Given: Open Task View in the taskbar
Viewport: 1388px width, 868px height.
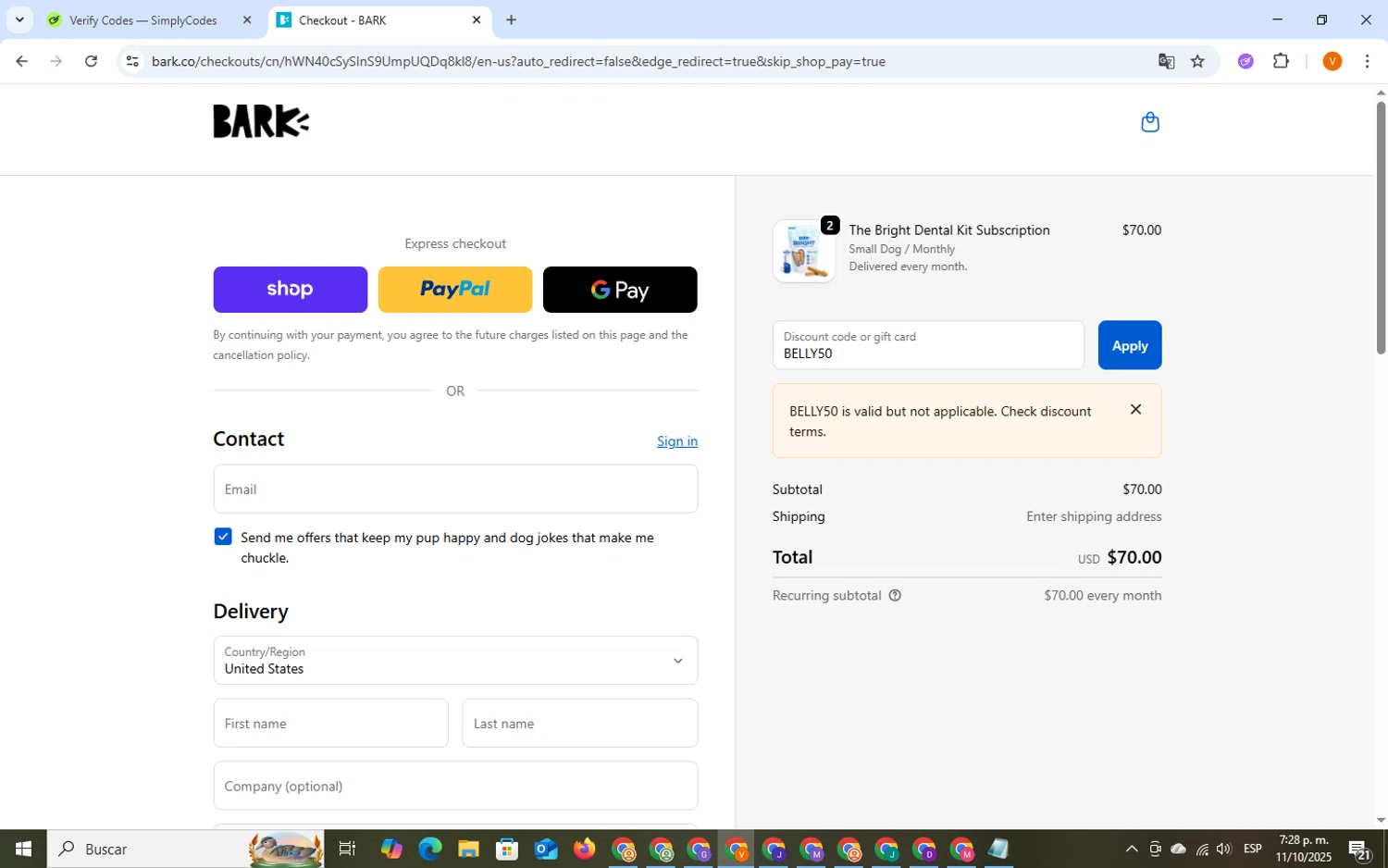Looking at the screenshot, I should (x=347, y=849).
